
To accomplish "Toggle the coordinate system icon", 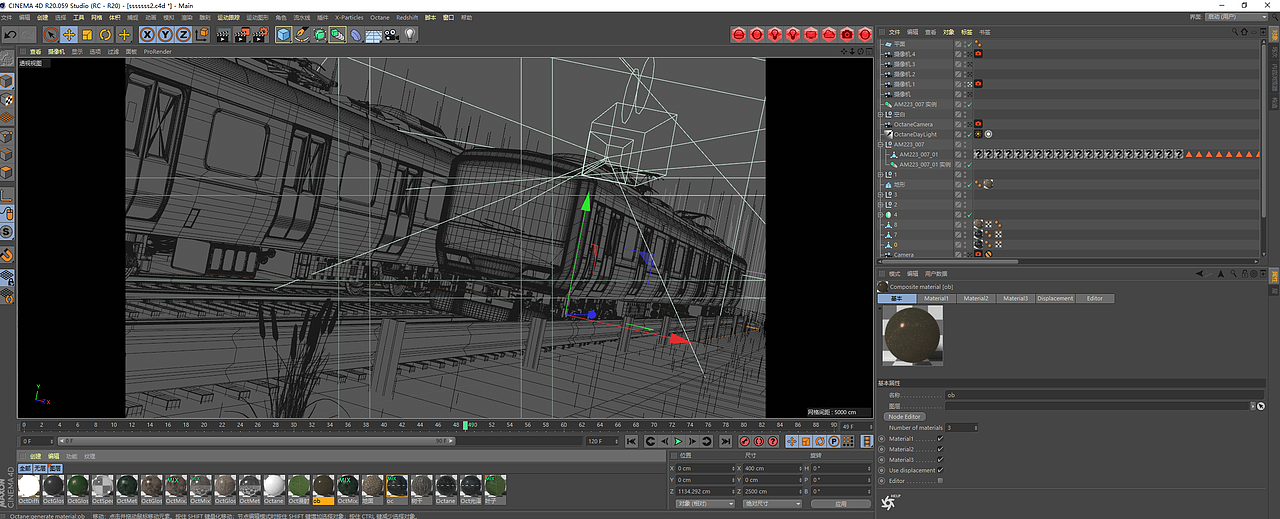I will point(201,34).
